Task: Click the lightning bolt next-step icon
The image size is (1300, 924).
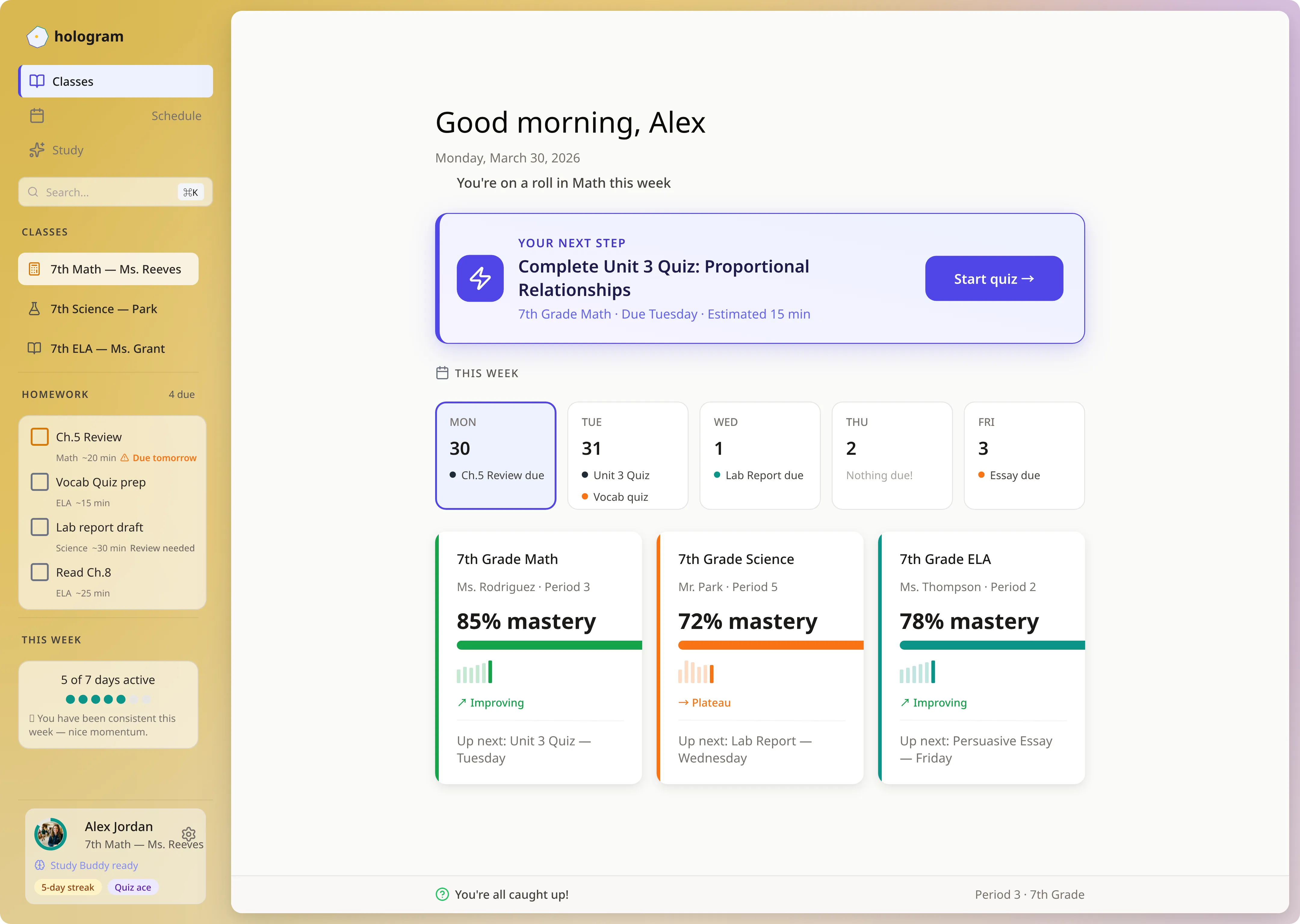Action: tap(480, 278)
